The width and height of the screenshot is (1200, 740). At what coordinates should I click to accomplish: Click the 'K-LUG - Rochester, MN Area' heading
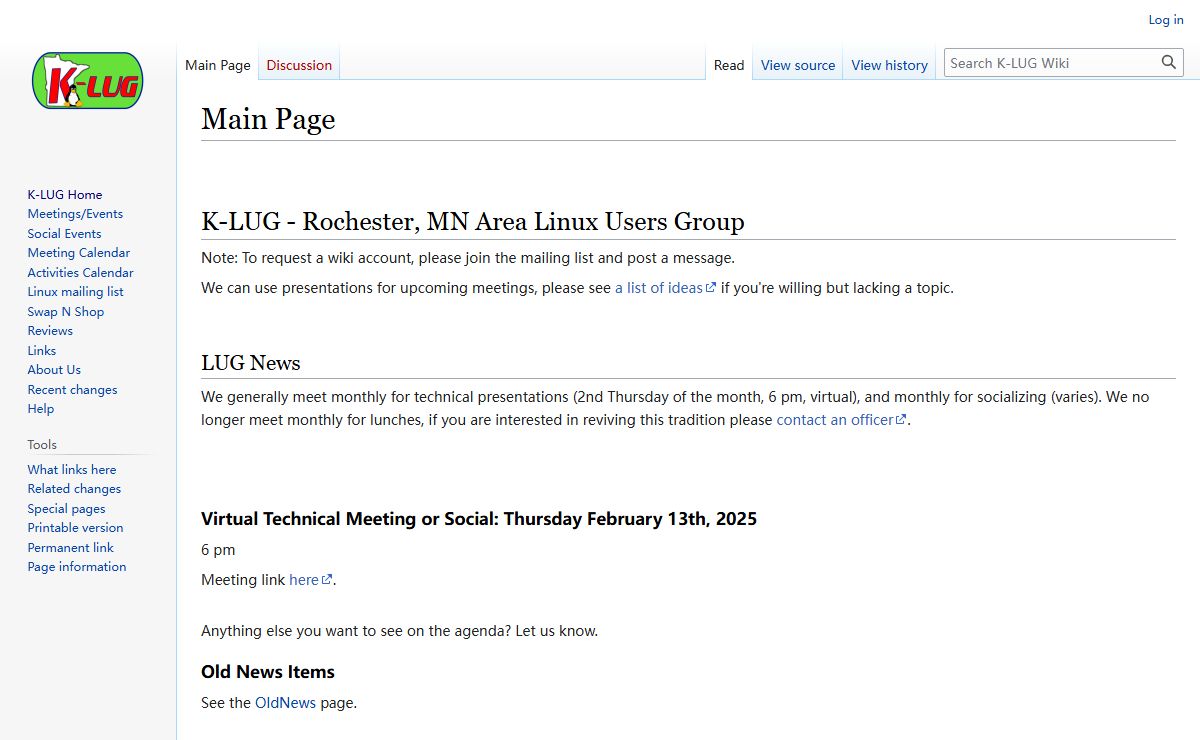473,221
